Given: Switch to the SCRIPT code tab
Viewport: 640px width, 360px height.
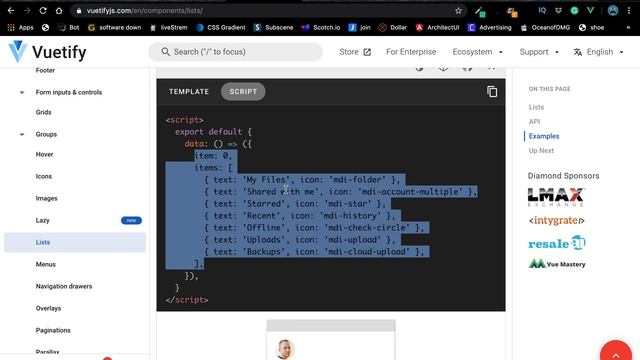Looking at the screenshot, I should pyautogui.click(x=243, y=91).
